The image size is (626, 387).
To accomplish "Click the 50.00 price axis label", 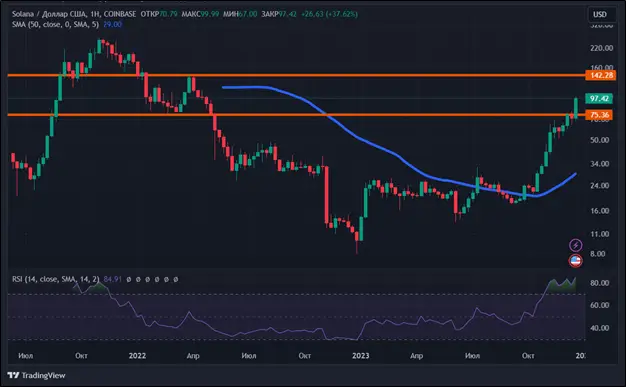I will point(600,140).
